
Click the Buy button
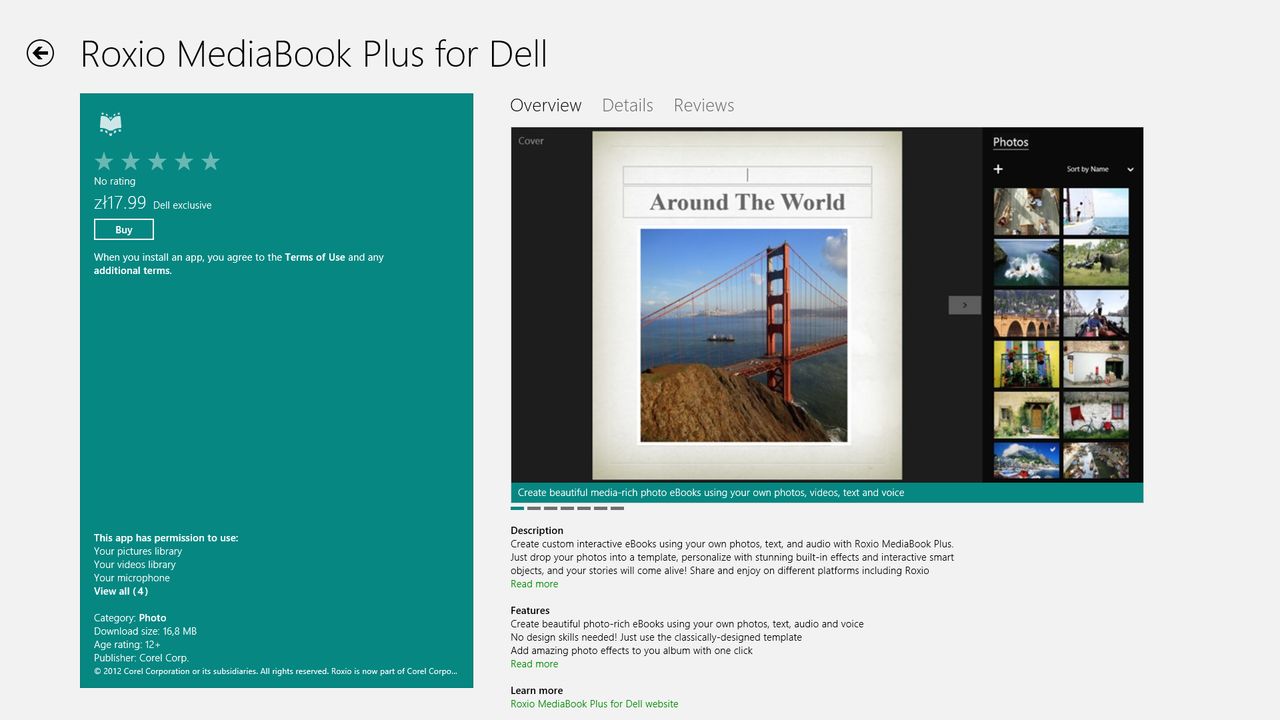pyautogui.click(x=124, y=230)
